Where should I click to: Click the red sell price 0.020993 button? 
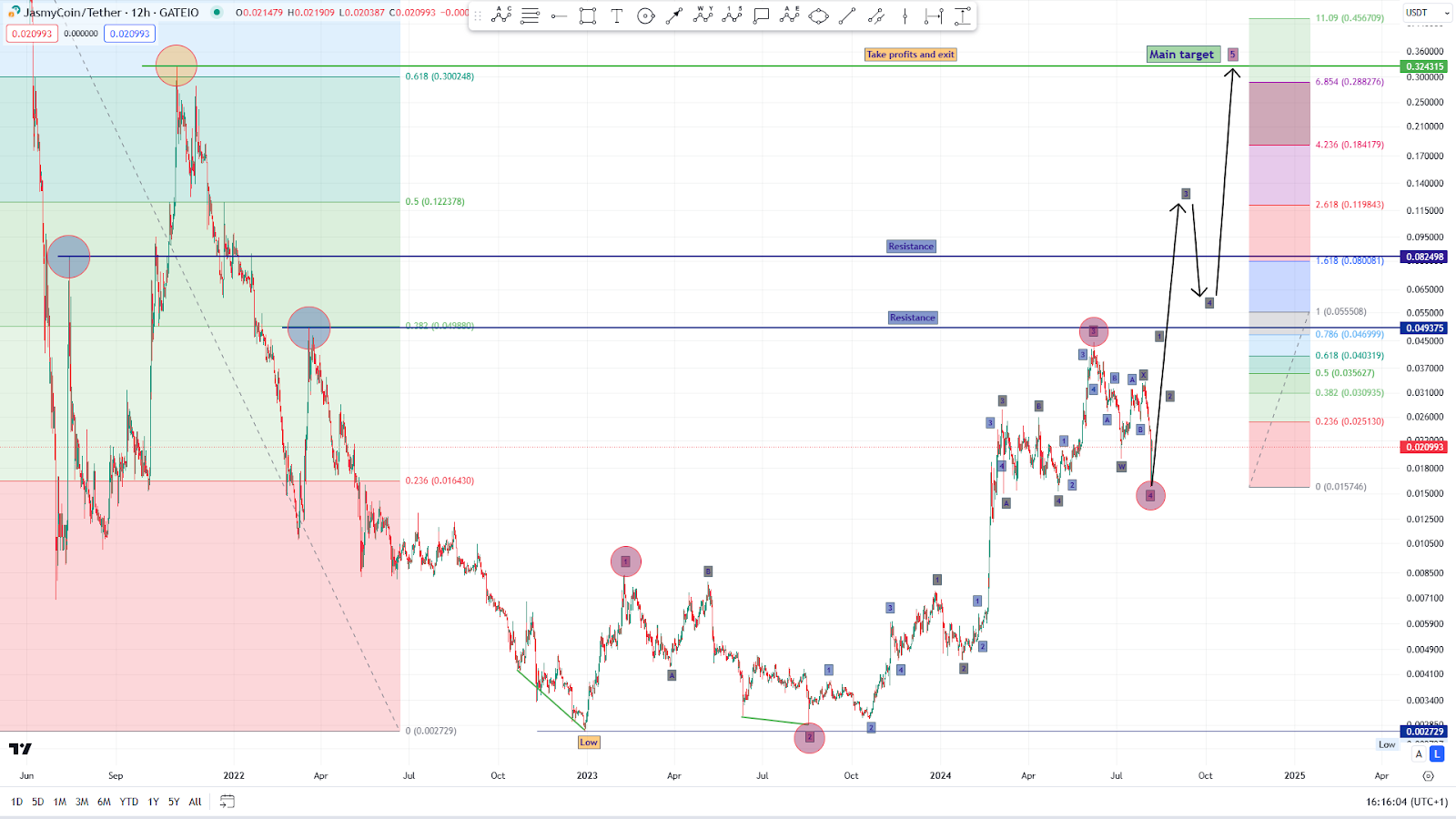[x=32, y=34]
